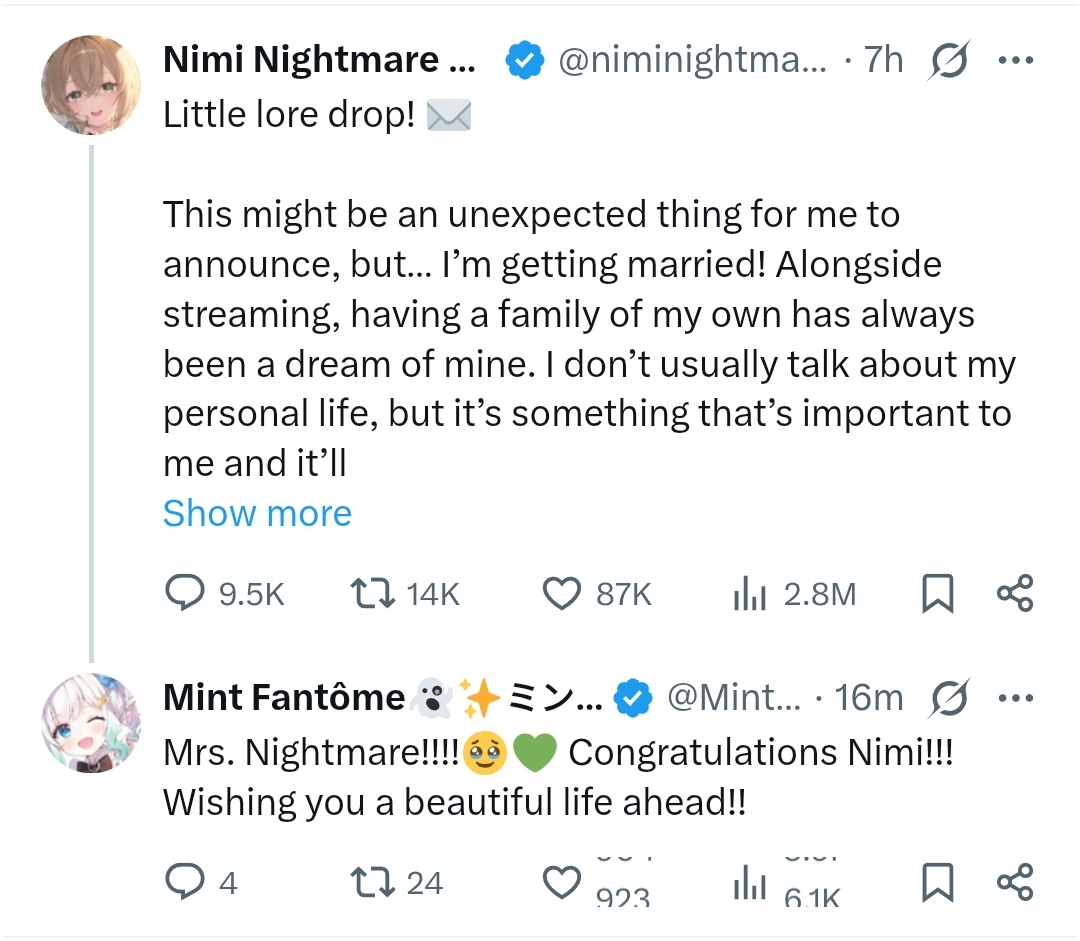
Task: Like Nimi Nightmare's post with 87K likes
Action: pos(562,595)
